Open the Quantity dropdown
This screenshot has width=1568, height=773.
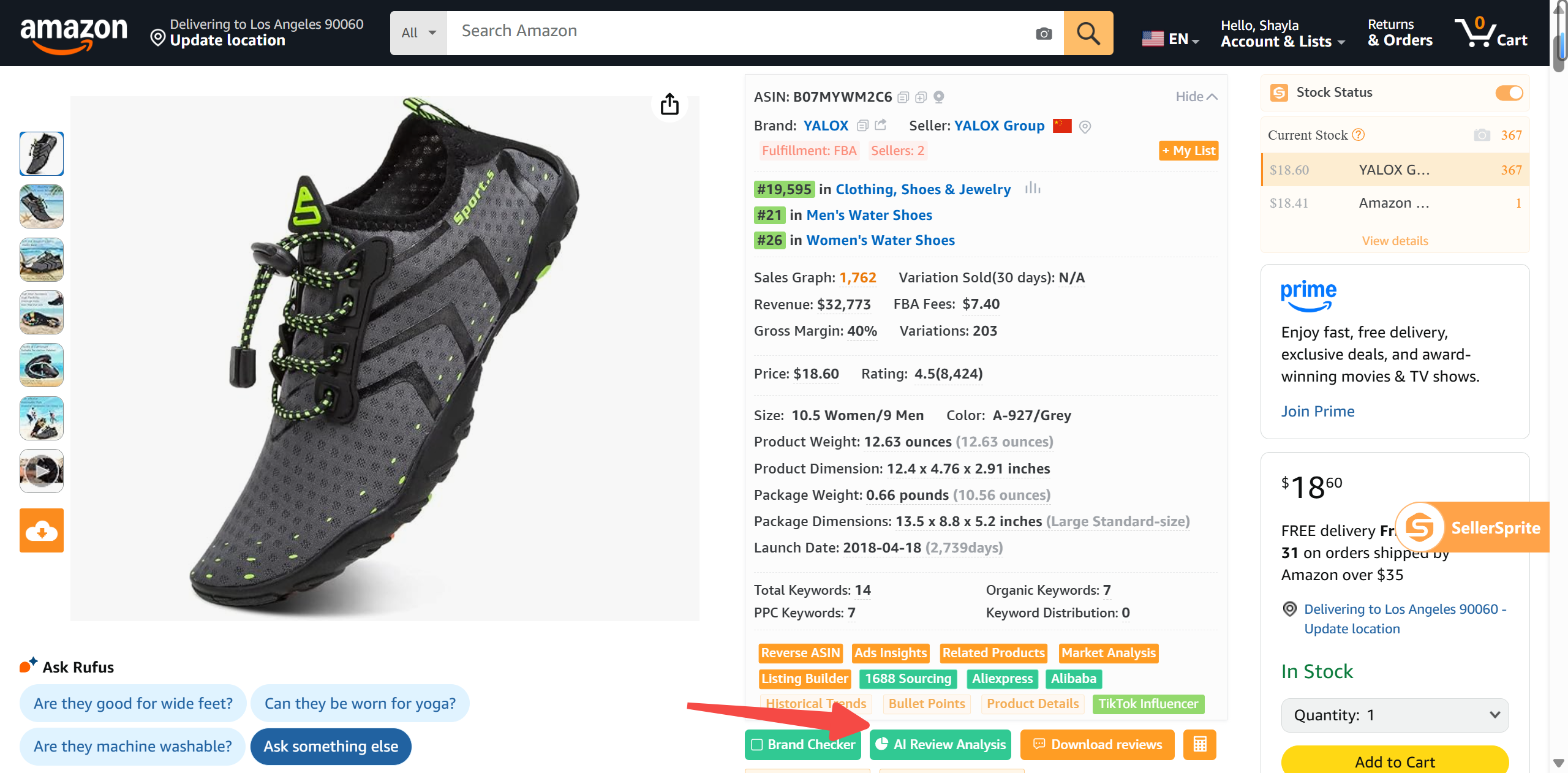pos(1395,715)
